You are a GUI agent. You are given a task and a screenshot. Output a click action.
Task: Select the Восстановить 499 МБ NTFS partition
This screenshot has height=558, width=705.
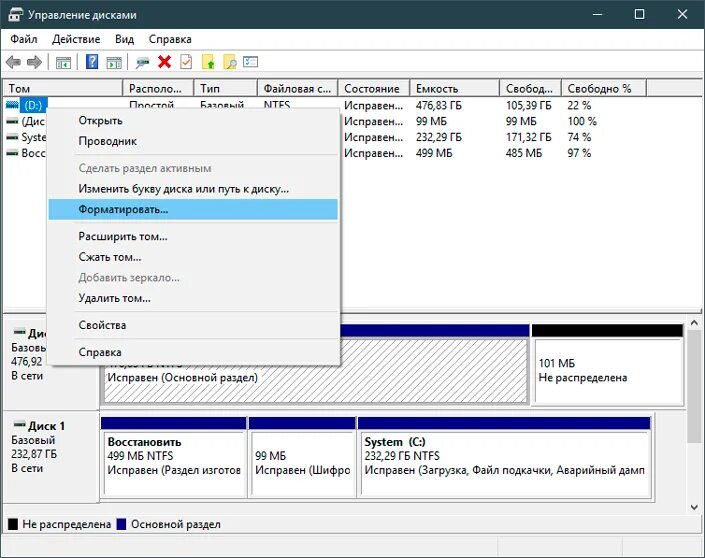pos(174,456)
